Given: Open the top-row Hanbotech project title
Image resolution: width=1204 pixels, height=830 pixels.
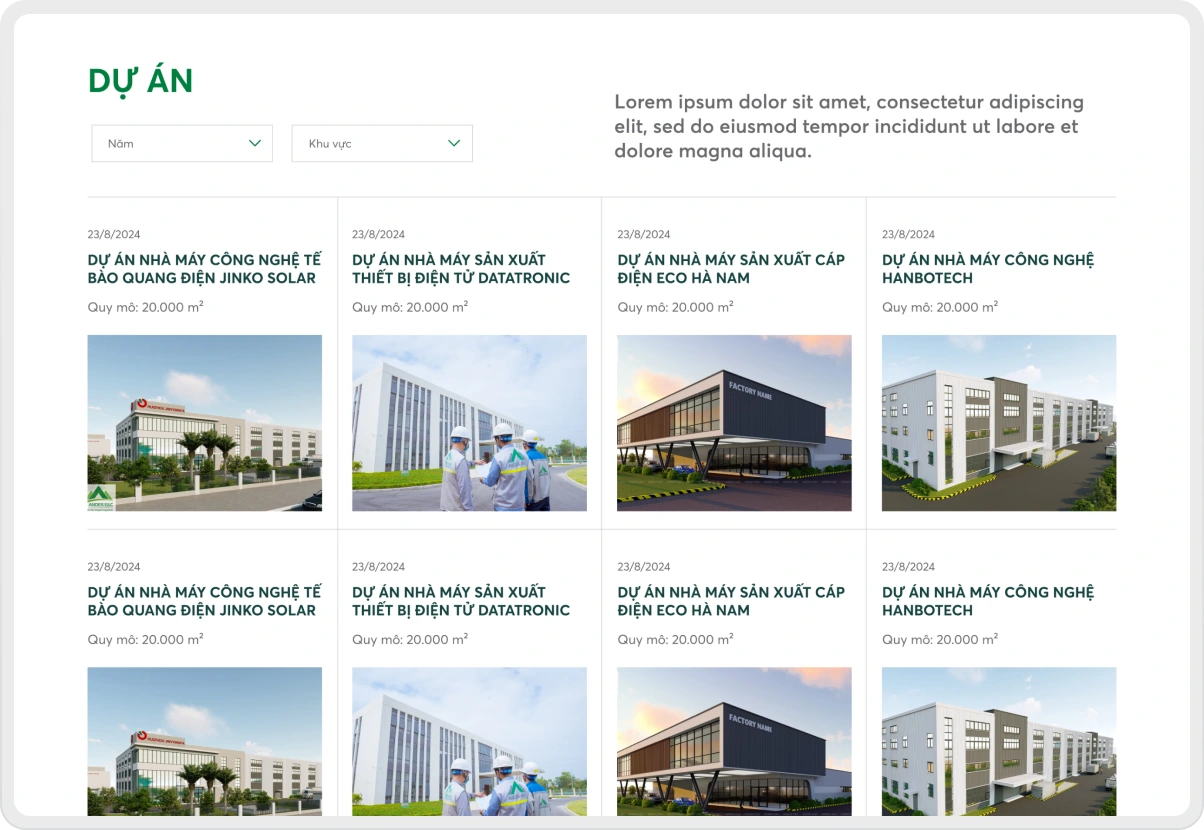Looking at the screenshot, I should (x=988, y=269).
